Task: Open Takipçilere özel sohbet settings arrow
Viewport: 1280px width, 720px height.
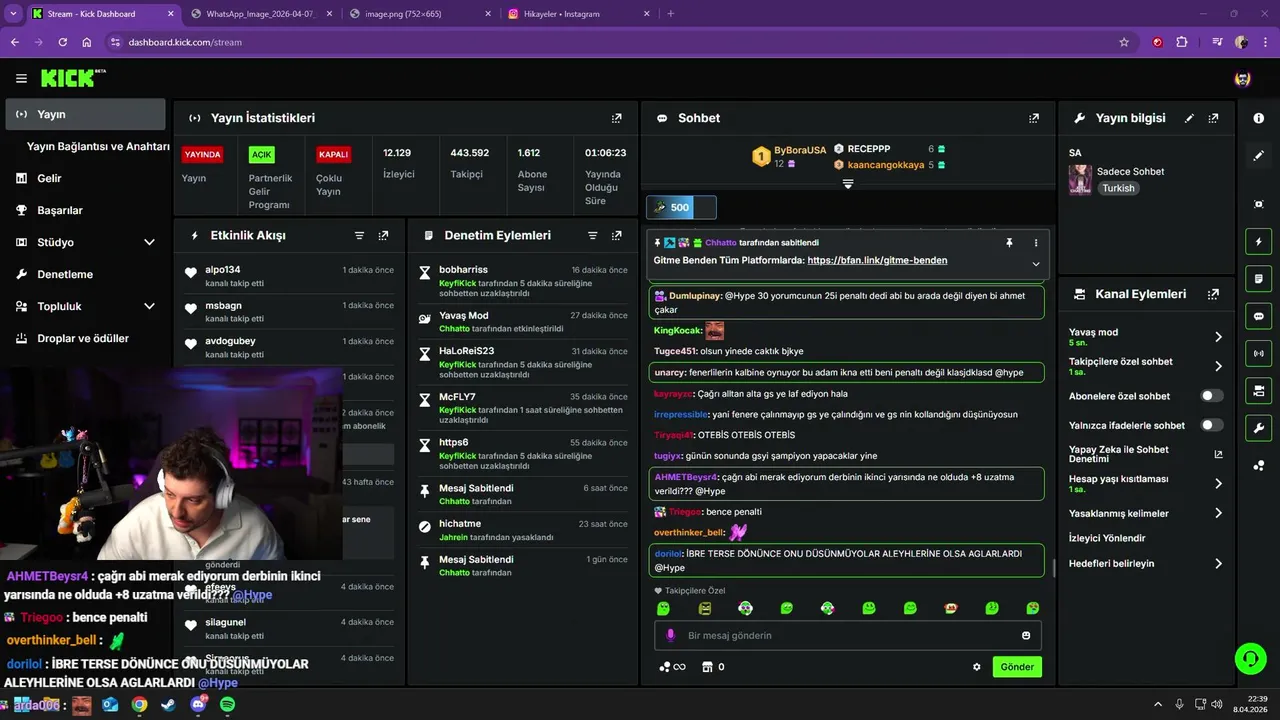Action: [x=1218, y=366]
